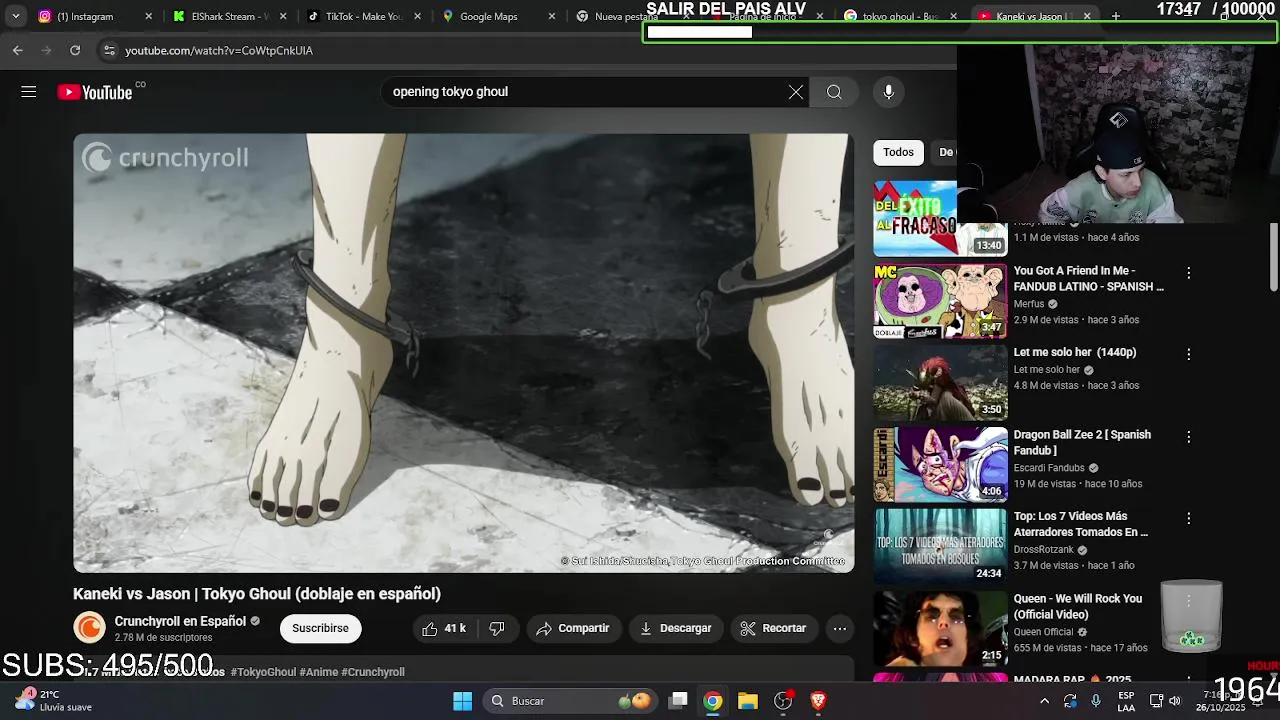
Task: Open options for You Got A Friend In Me
Action: 1188,273
